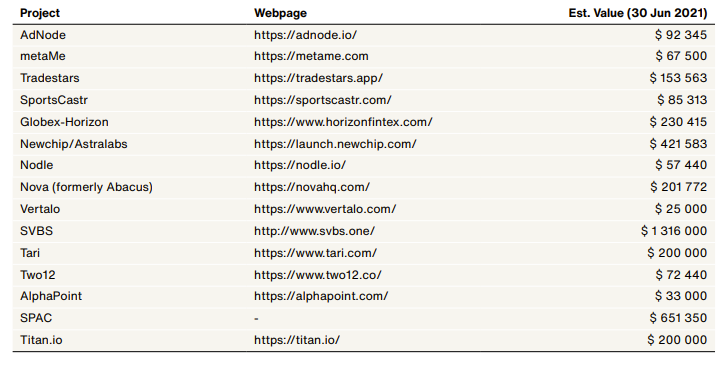Visit the tari.com webpage
The width and height of the screenshot is (725, 368).
tap(315, 253)
